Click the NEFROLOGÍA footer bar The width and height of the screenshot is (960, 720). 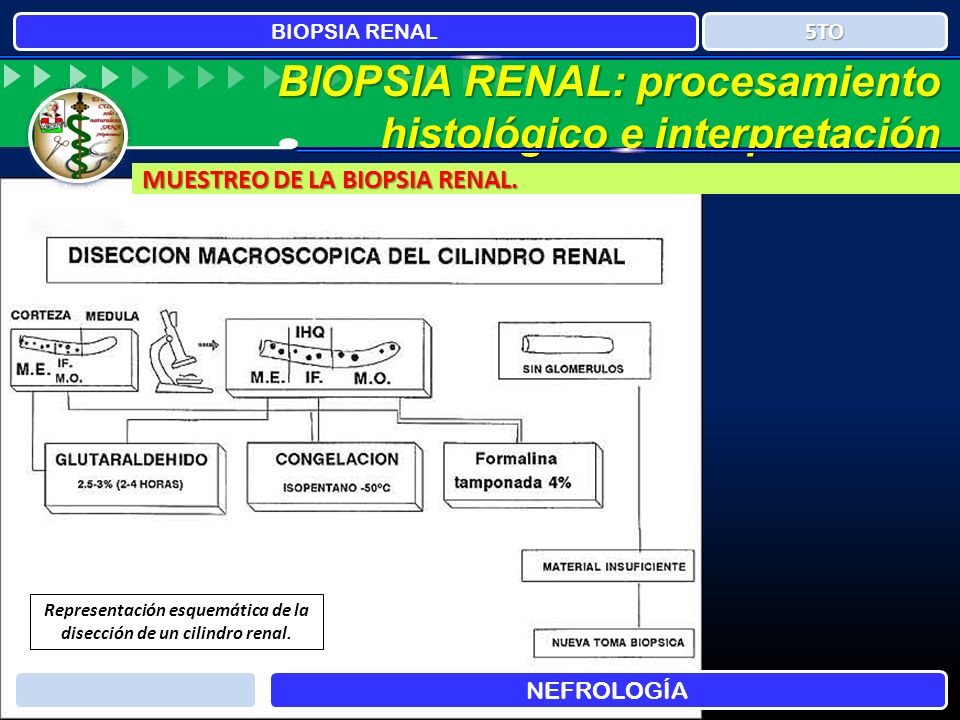(608, 690)
